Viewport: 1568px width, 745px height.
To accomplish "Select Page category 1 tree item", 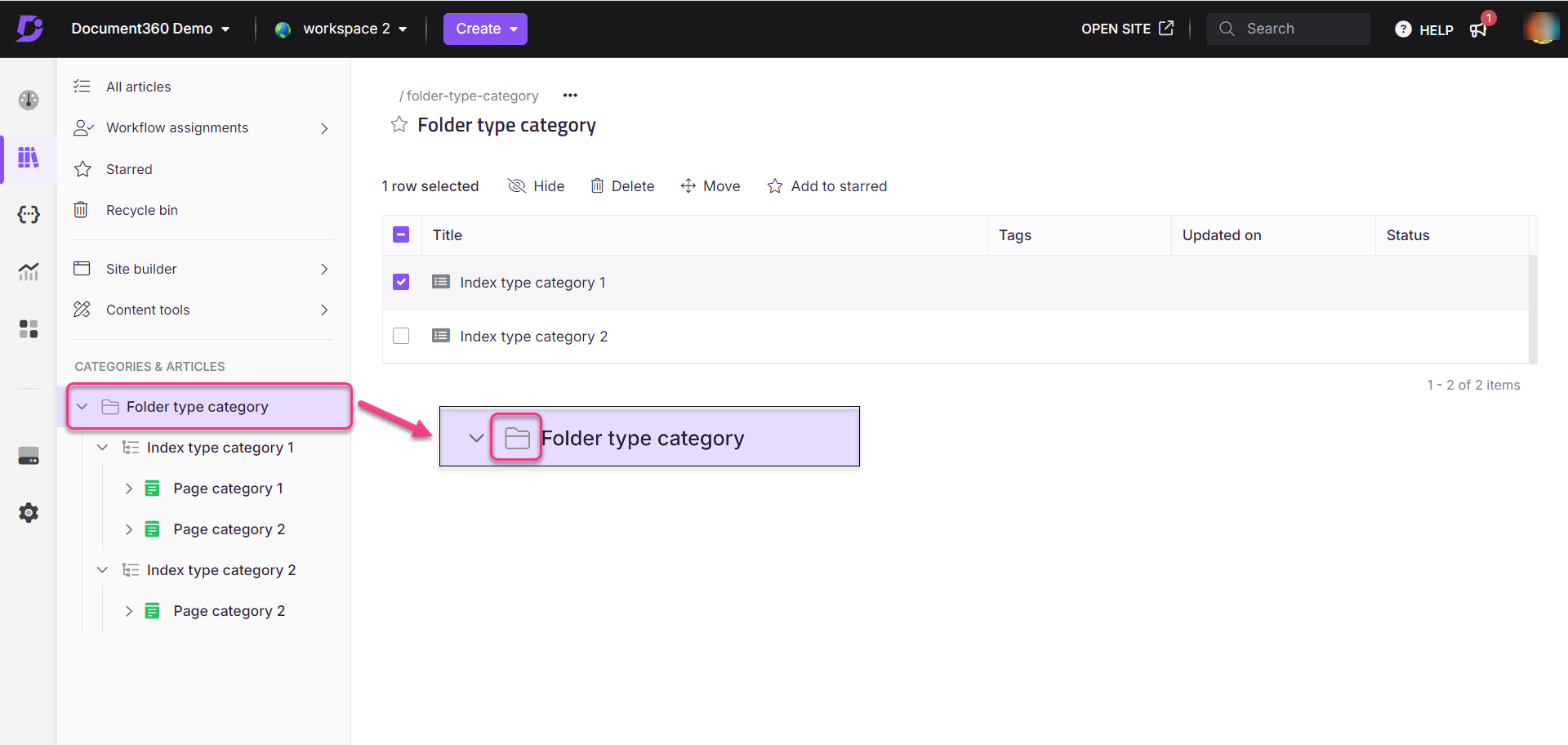I will (228, 488).
